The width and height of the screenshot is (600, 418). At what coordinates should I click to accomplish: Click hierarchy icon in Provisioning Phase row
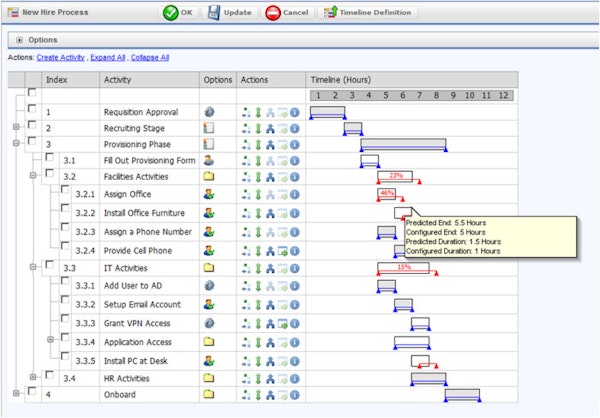270,145
